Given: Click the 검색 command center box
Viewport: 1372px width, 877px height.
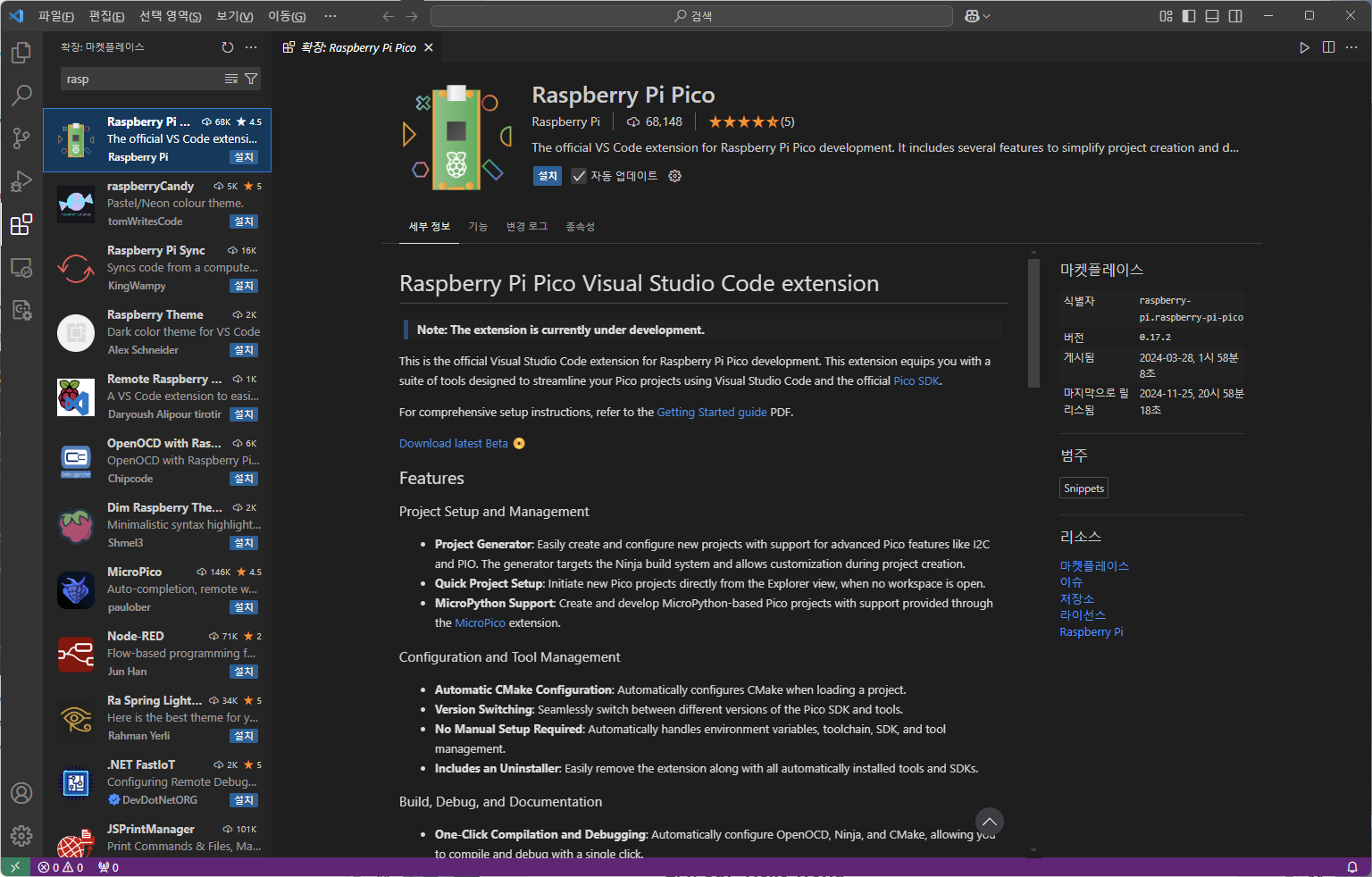Looking at the screenshot, I should [x=692, y=16].
